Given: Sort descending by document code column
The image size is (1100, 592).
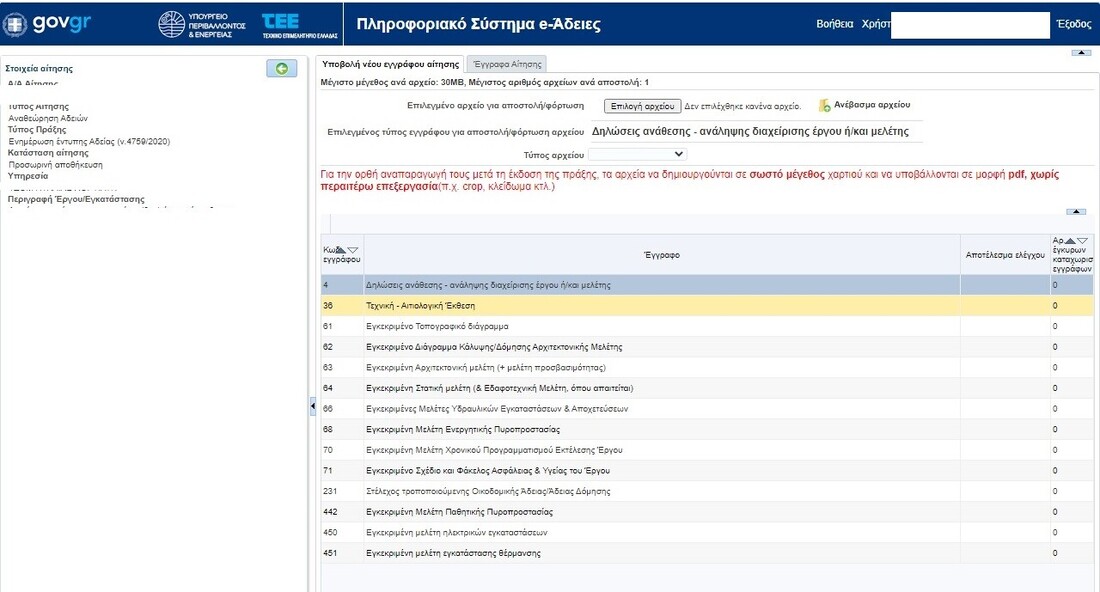Looking at the screenshot, I should [x=352, y=250].
